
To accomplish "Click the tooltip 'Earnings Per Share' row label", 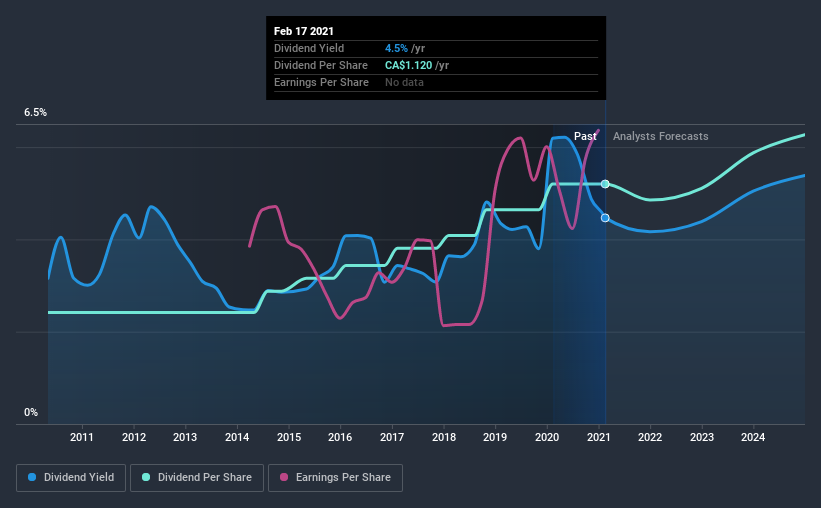I will [321, 82].
